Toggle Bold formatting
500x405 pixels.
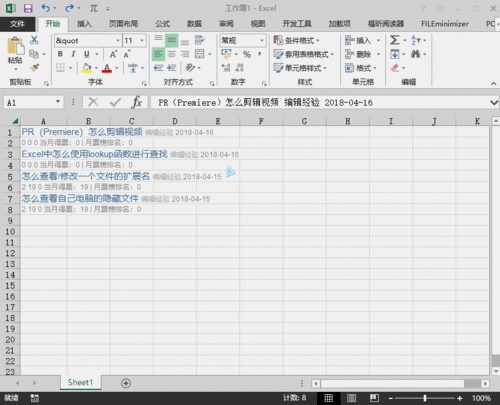tap(60, 54)
